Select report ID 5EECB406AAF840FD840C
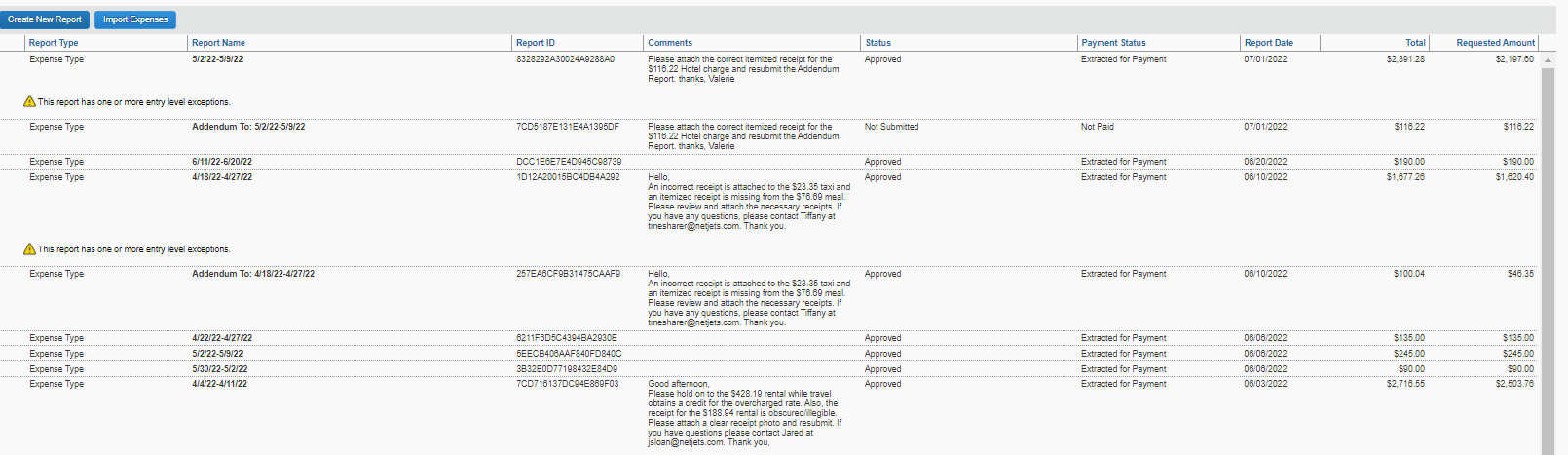The height and width of the screenshot is (455, 1568). point(569,354)
